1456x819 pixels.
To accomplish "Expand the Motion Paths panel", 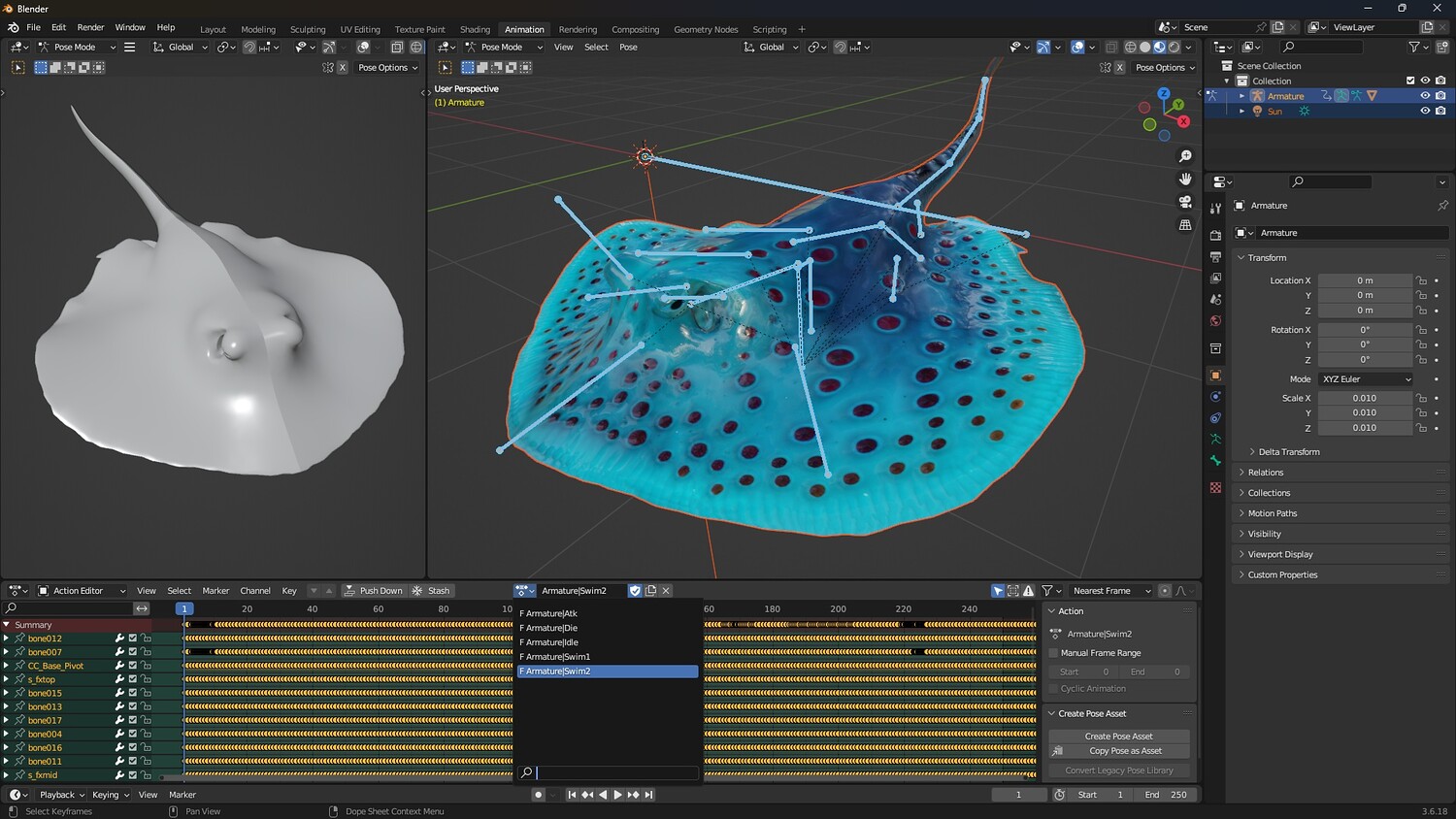I will coord(1272,513).
